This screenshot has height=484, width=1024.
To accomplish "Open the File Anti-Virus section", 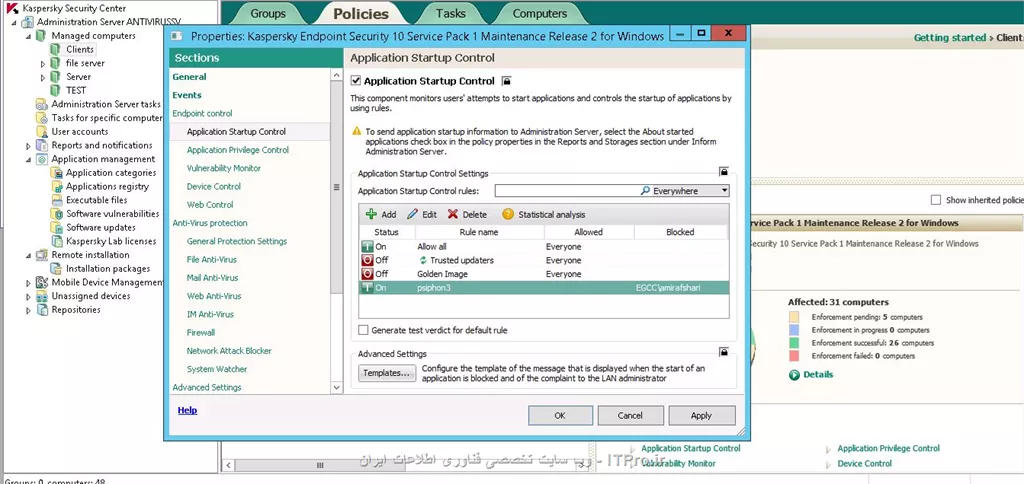I will (x=212, y=260).
